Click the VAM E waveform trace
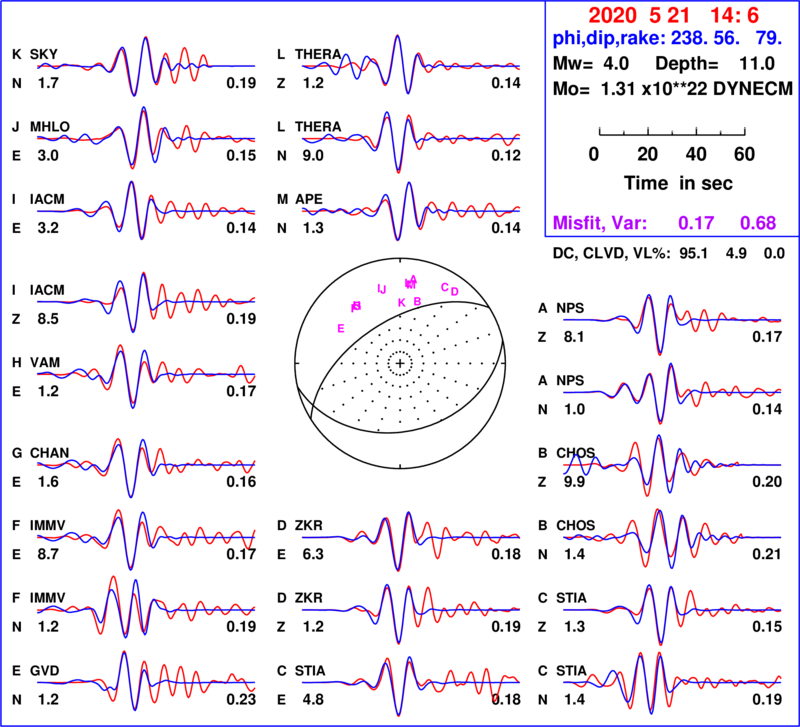800x727 pixels. 146,375
